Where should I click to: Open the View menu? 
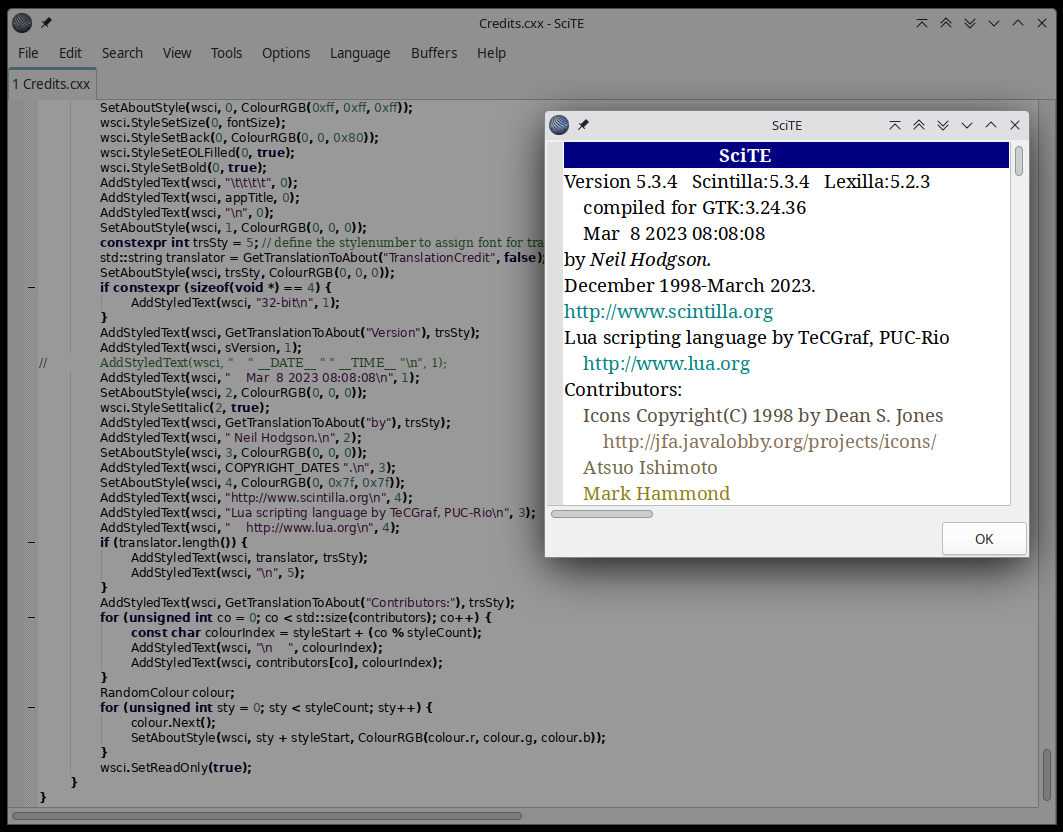(x=177, y=53)
